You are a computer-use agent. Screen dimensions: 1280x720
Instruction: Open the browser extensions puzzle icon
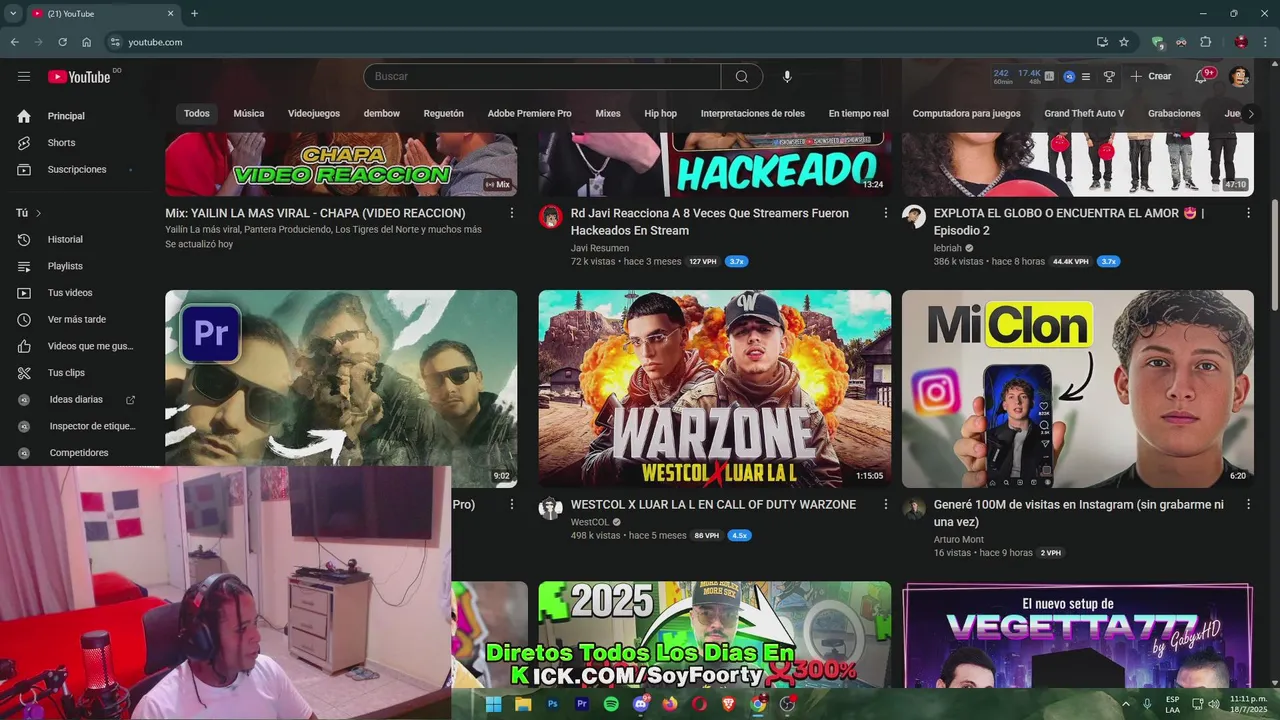coord(1205,42)
